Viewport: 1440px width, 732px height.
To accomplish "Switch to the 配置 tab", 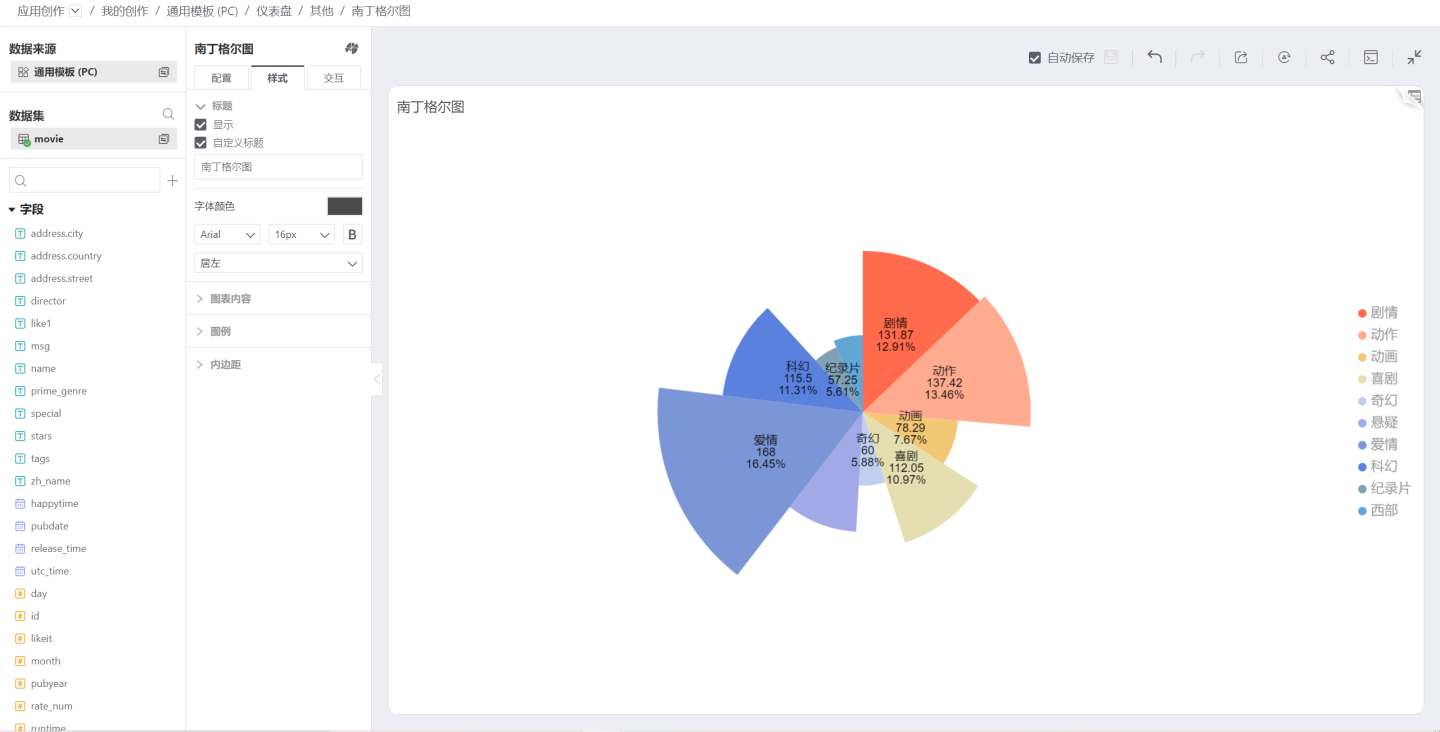I will 221,78.
